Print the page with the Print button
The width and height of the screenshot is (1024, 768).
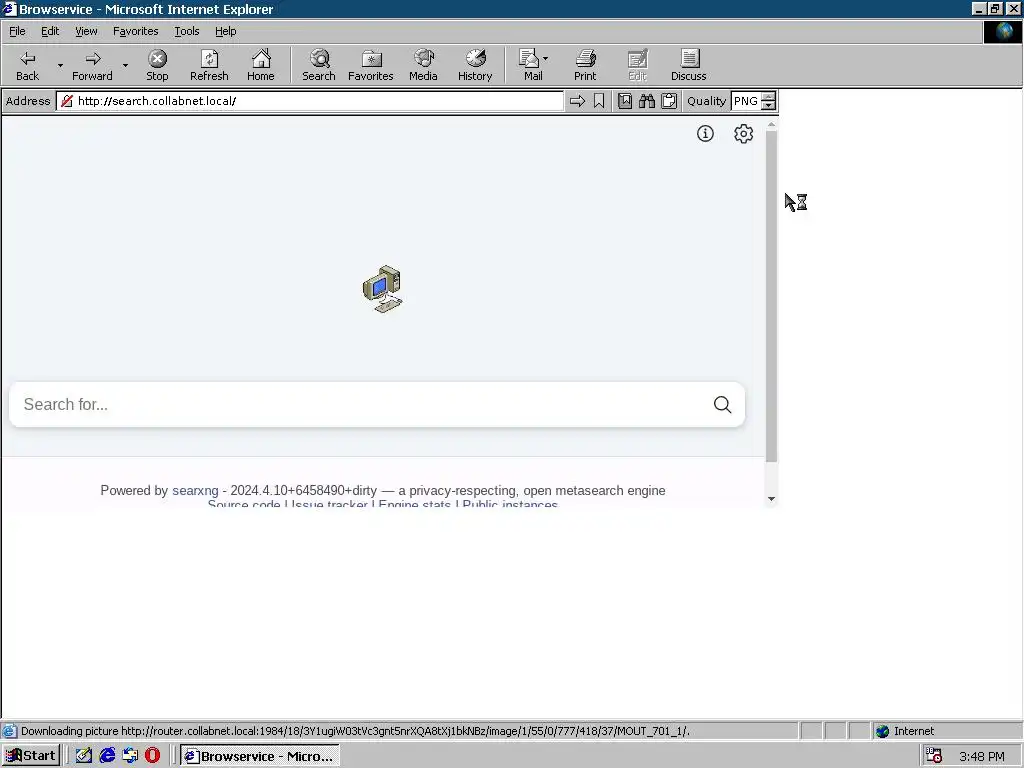coord(585,65)
